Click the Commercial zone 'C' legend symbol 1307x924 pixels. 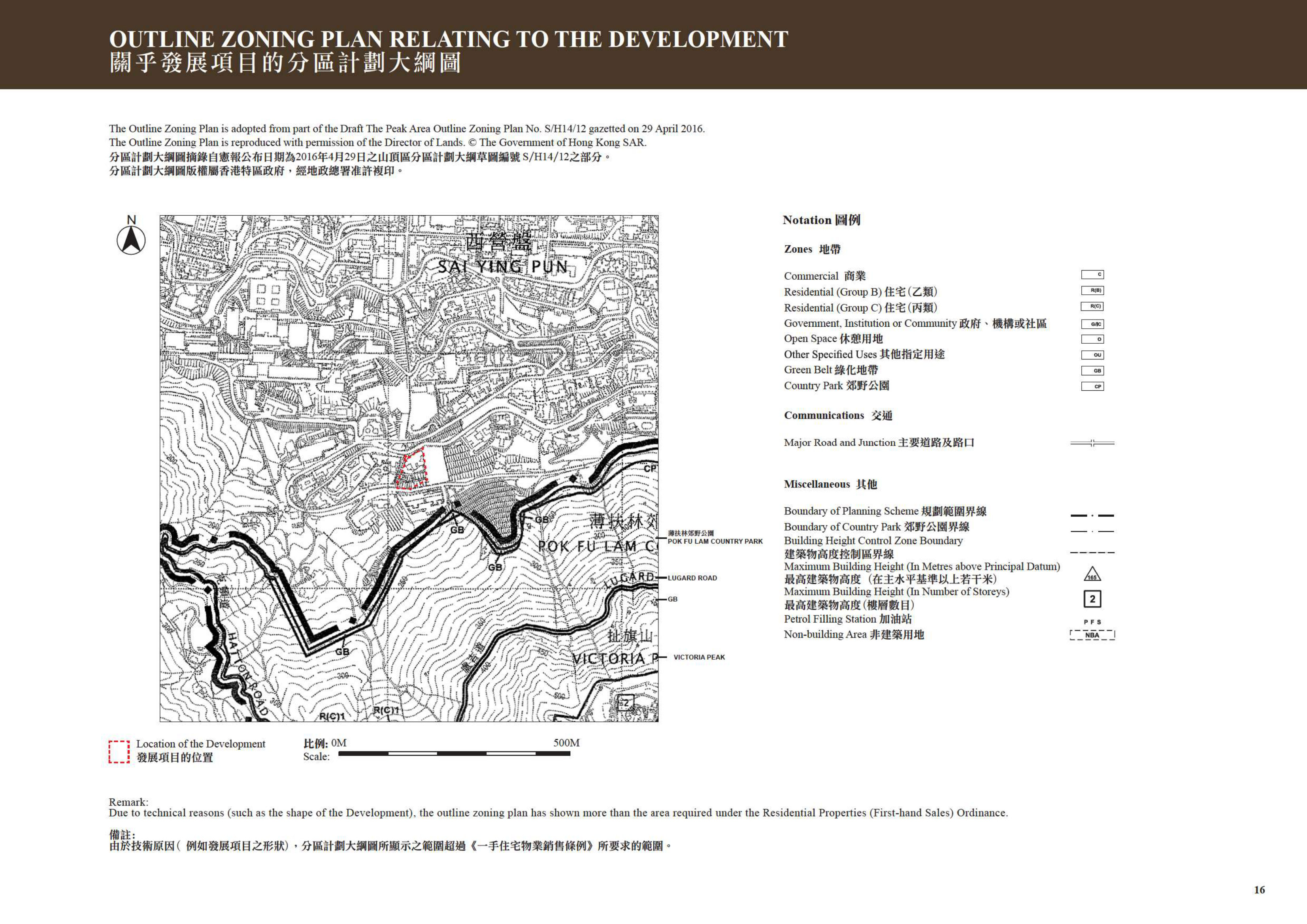[x=1092, y=275]
